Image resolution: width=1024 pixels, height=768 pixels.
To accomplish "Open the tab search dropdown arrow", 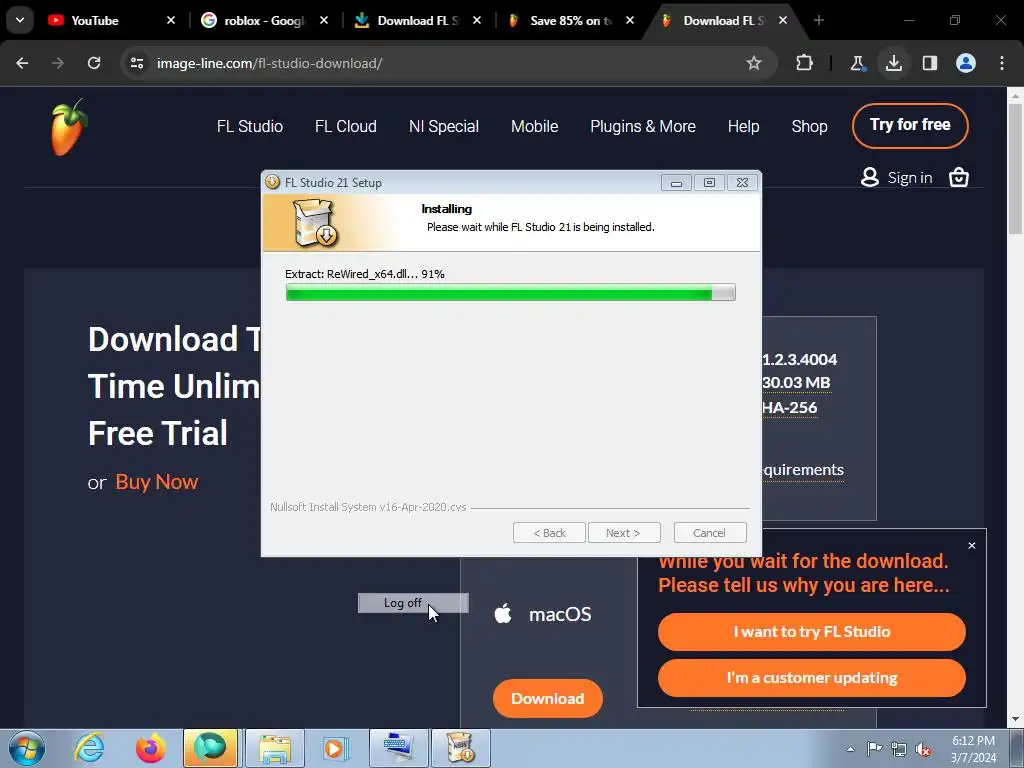I will [20, 20].
